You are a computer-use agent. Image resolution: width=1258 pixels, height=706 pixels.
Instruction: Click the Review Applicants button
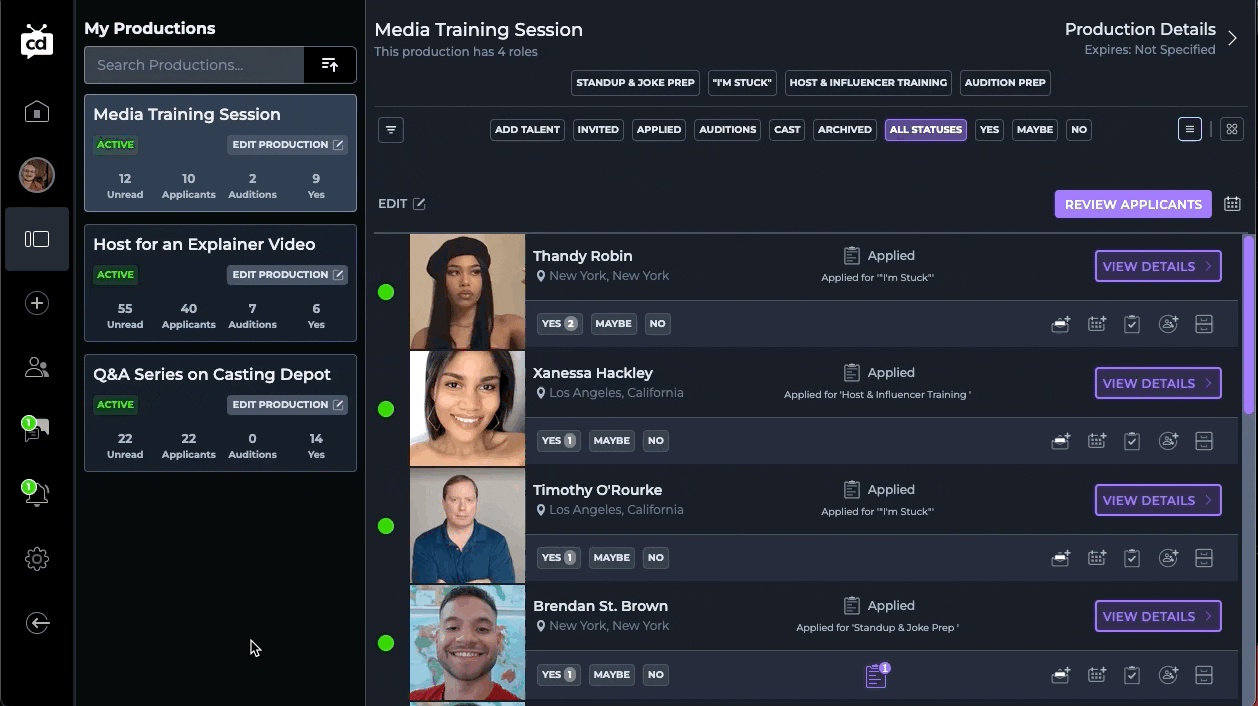coord(1133,204)
